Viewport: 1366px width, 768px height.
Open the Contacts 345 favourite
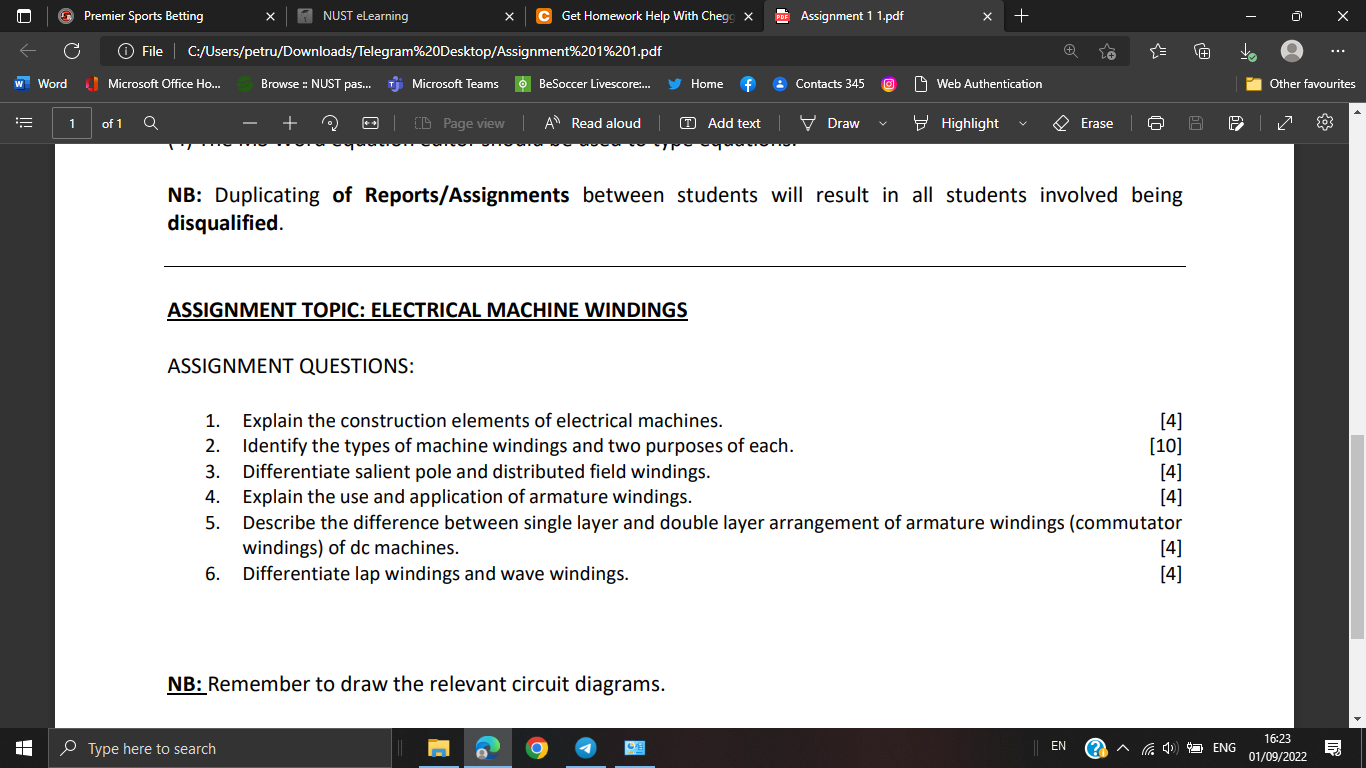click(818, 84)
